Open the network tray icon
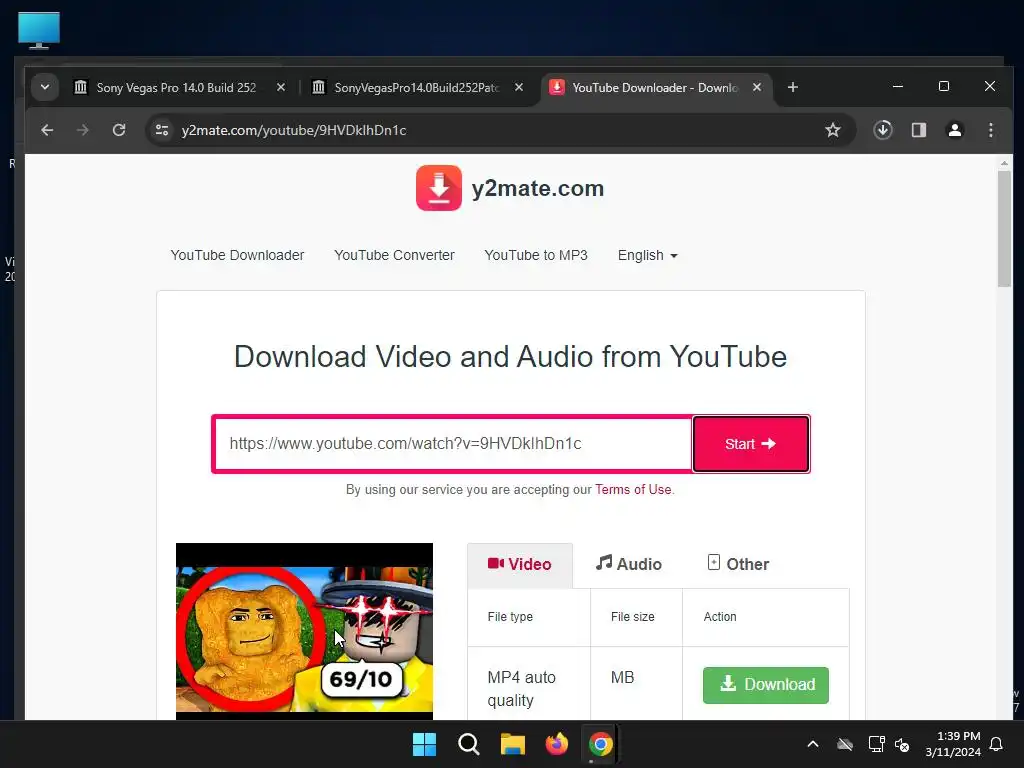This screenshot has height=768, width=1024. click(x=876, y=744)
